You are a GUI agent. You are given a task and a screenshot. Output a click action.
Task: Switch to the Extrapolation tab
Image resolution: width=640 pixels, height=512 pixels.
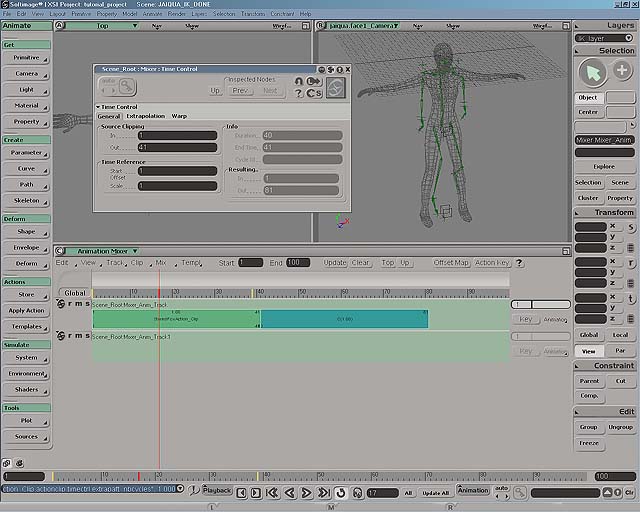145,116
